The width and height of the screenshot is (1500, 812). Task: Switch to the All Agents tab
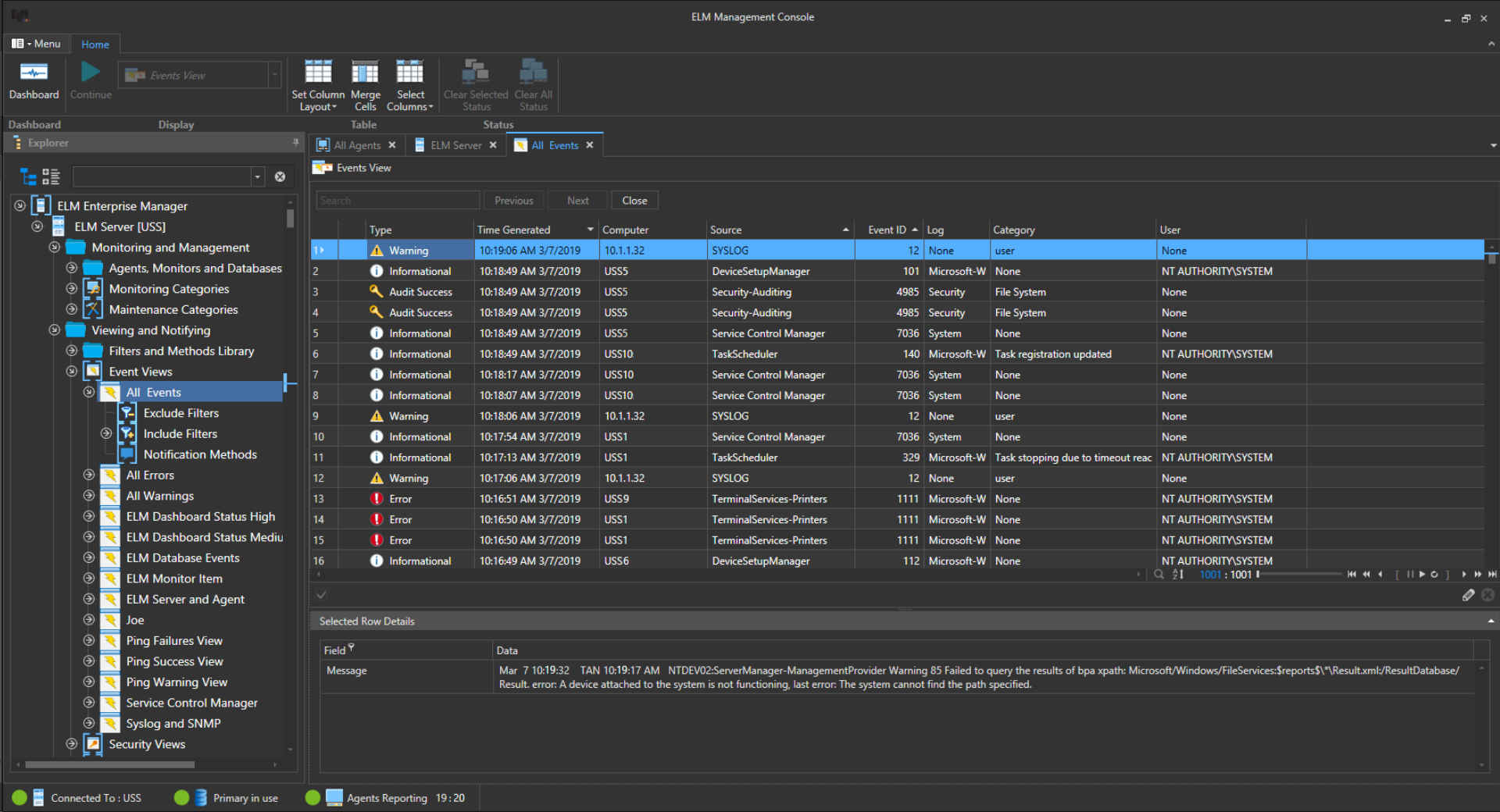(x=357, y=145)
